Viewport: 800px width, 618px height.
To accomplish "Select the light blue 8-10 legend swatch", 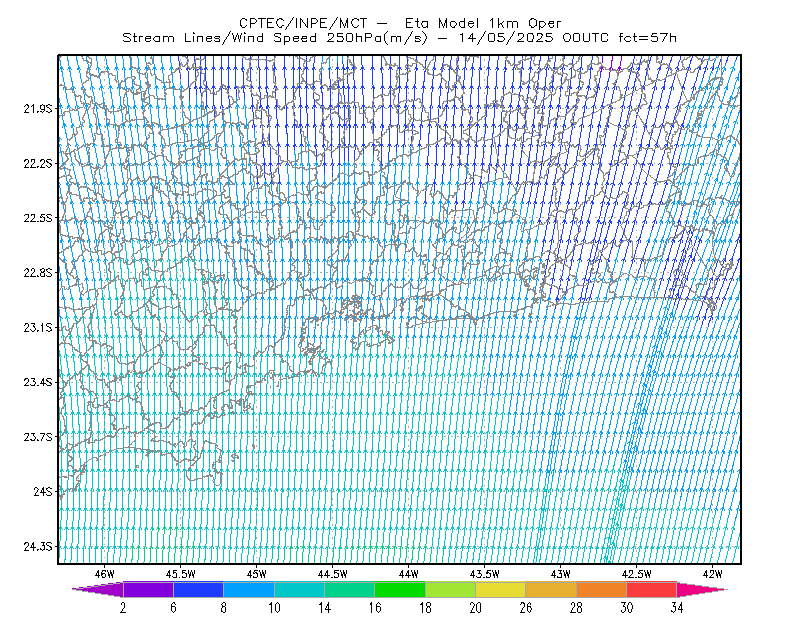I will pos(249,589).
